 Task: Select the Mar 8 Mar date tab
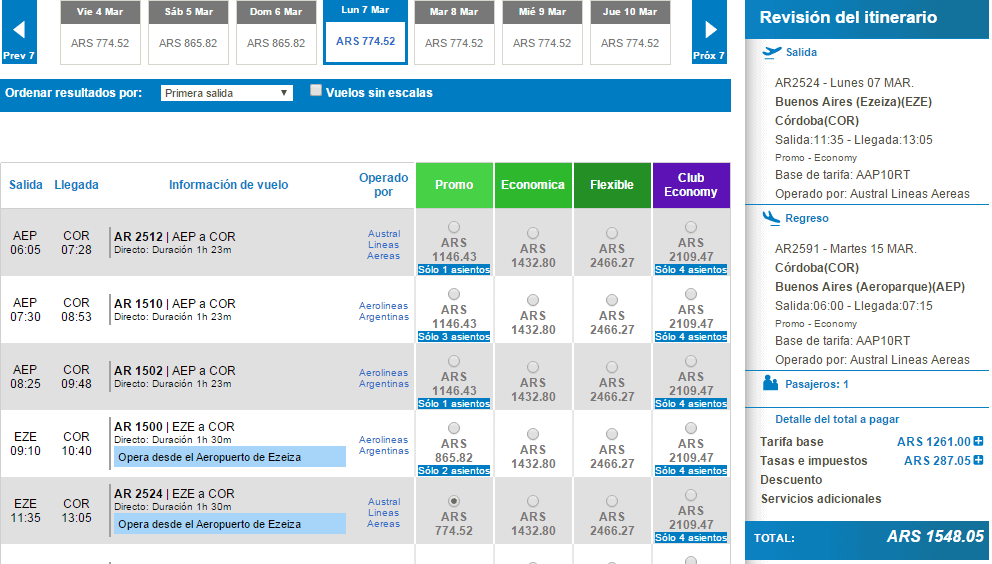(454, 32)
